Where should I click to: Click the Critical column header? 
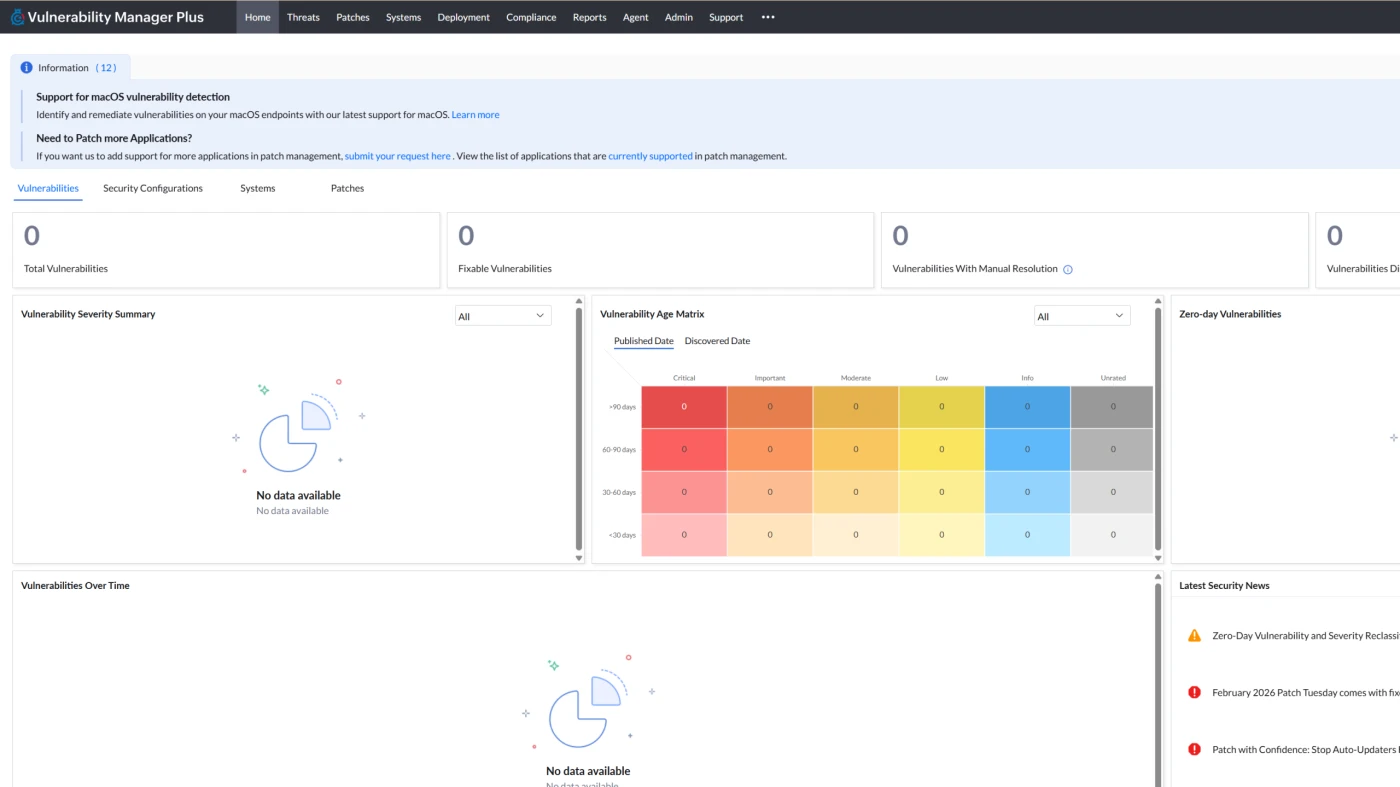coord(684,378)
